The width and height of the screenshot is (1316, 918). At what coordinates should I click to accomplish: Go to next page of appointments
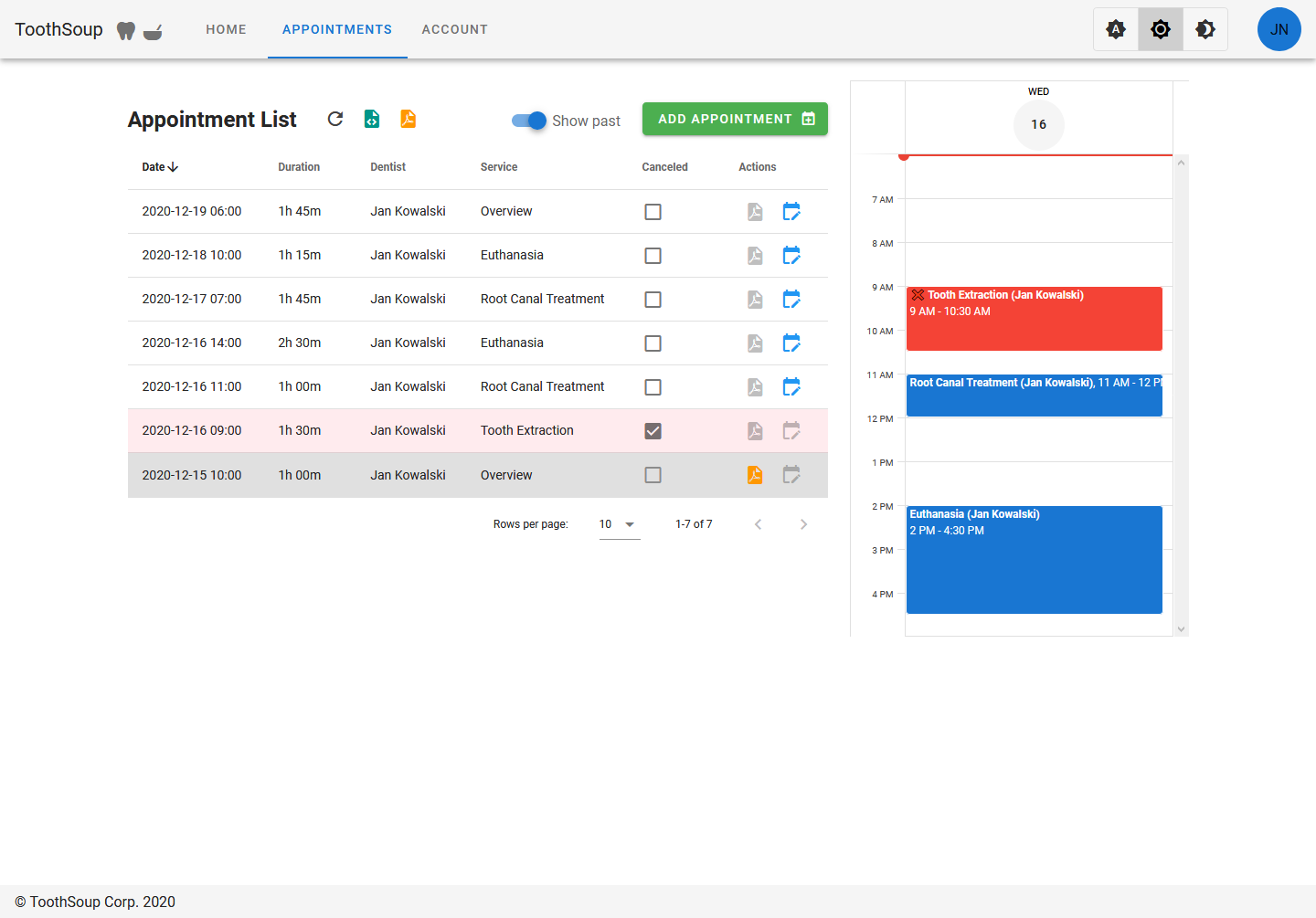coord(803,524)
